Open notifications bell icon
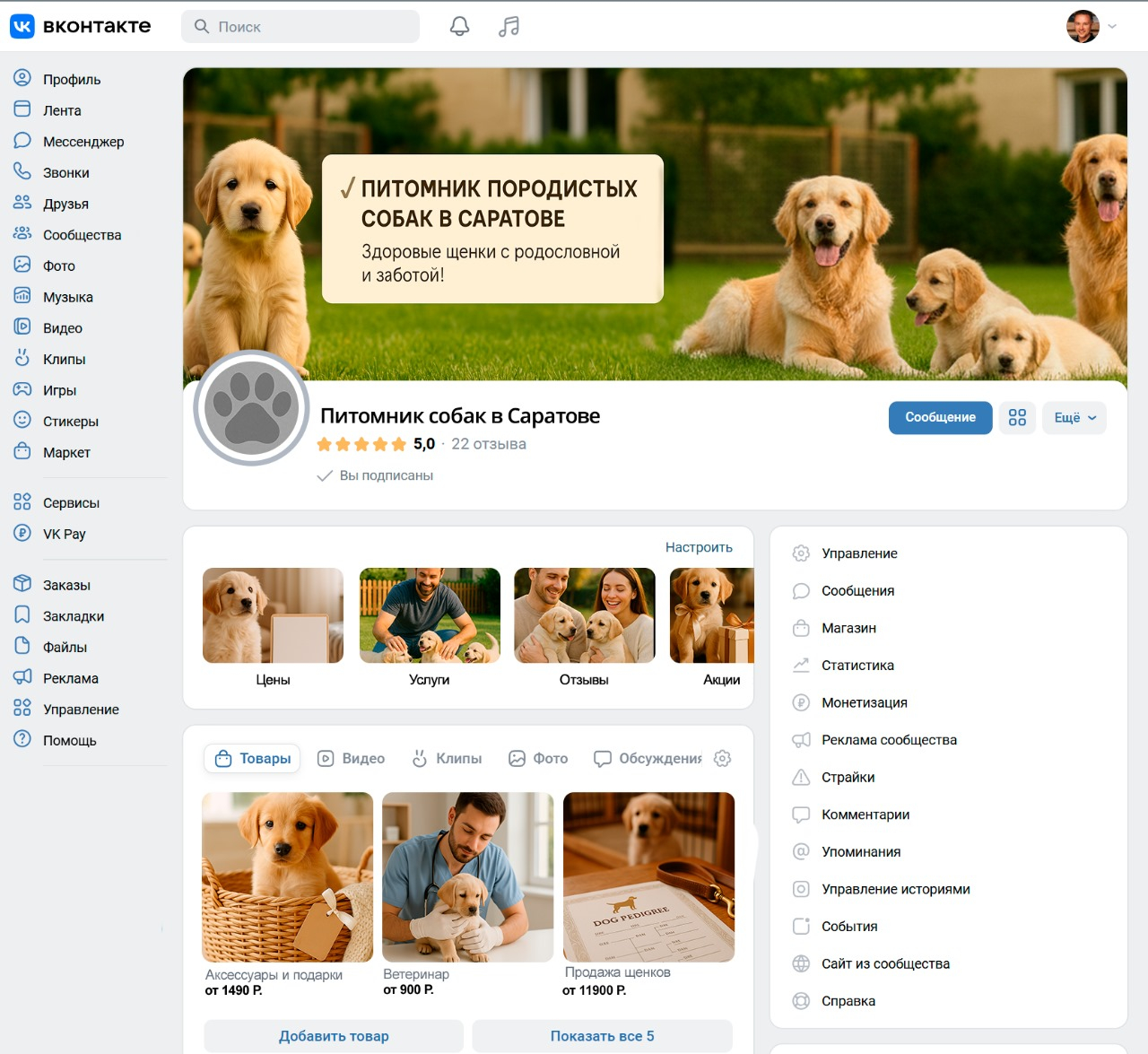 pyautogui.click(x=459, y=27)
